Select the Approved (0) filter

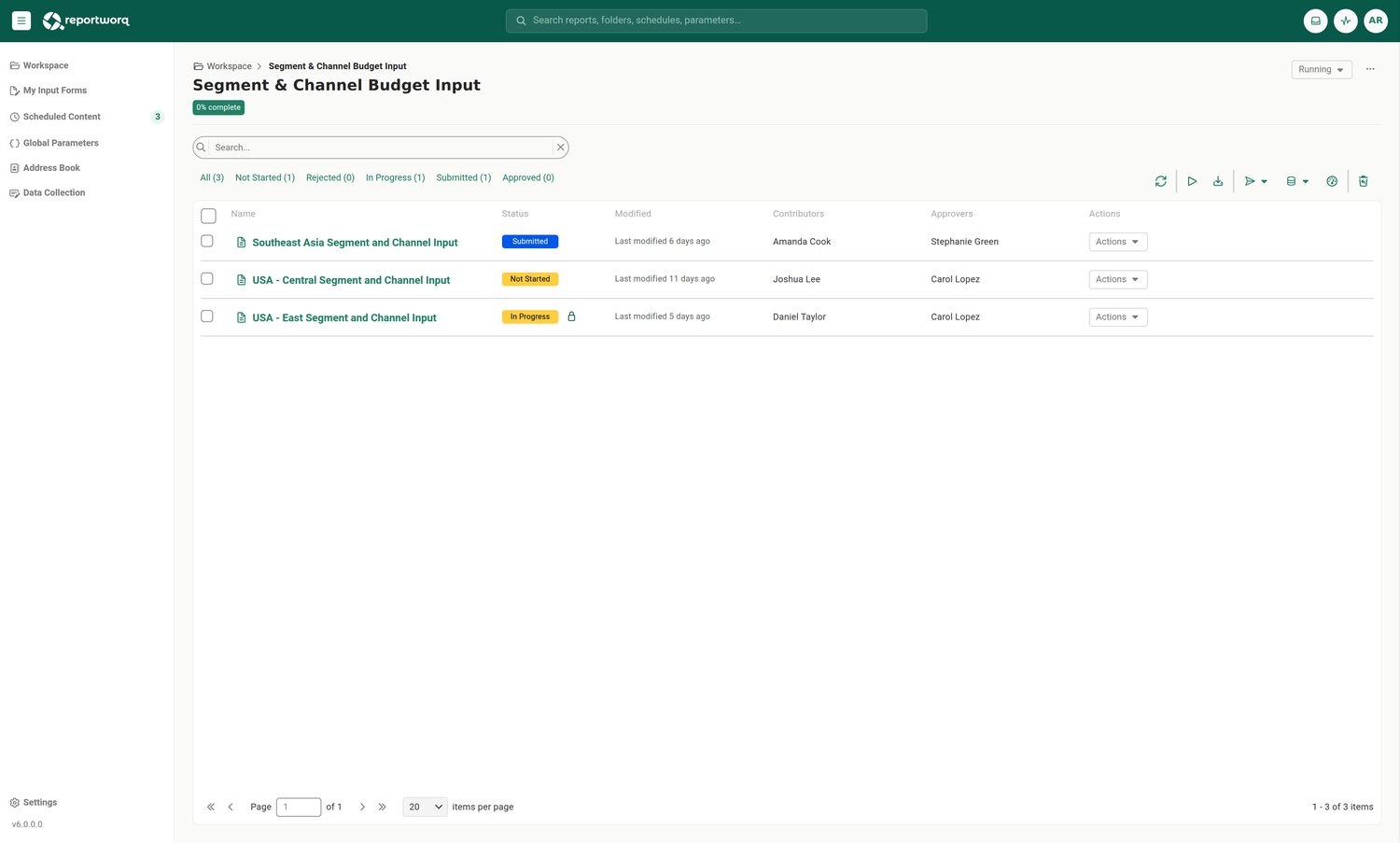(528, 177)
